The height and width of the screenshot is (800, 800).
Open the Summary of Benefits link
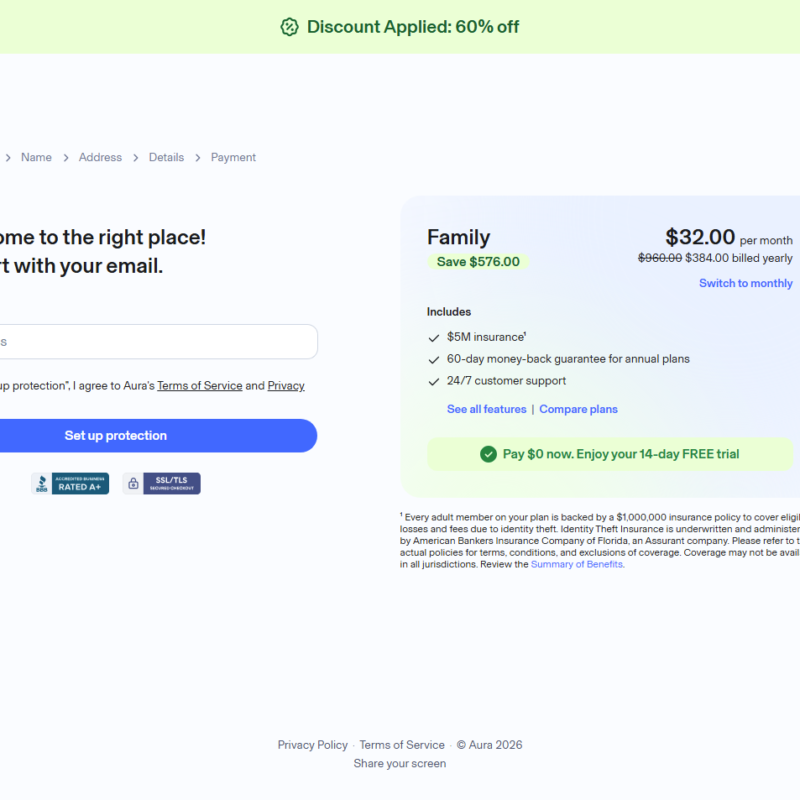coord(577,564)
